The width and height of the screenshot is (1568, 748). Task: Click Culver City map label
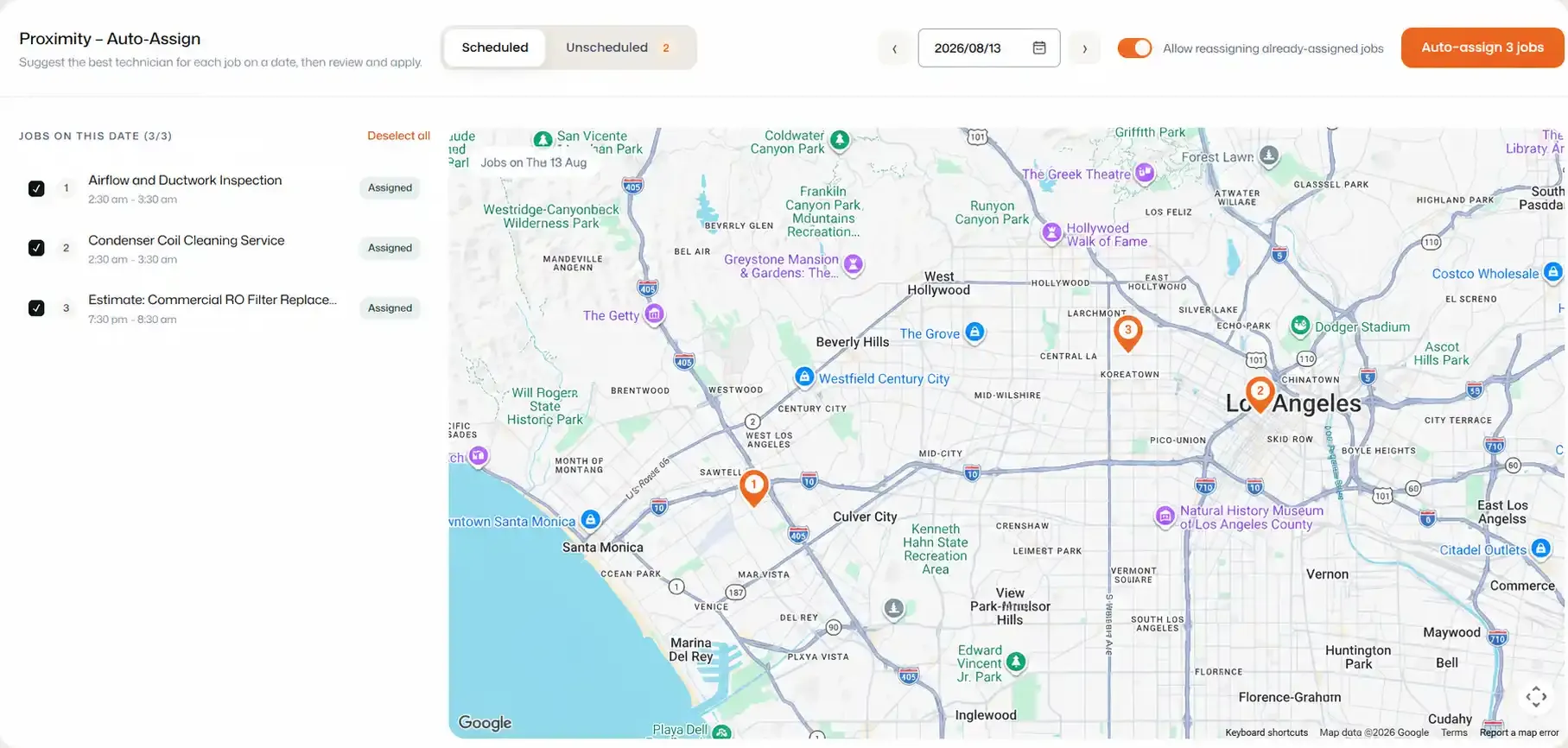(865, 517)
